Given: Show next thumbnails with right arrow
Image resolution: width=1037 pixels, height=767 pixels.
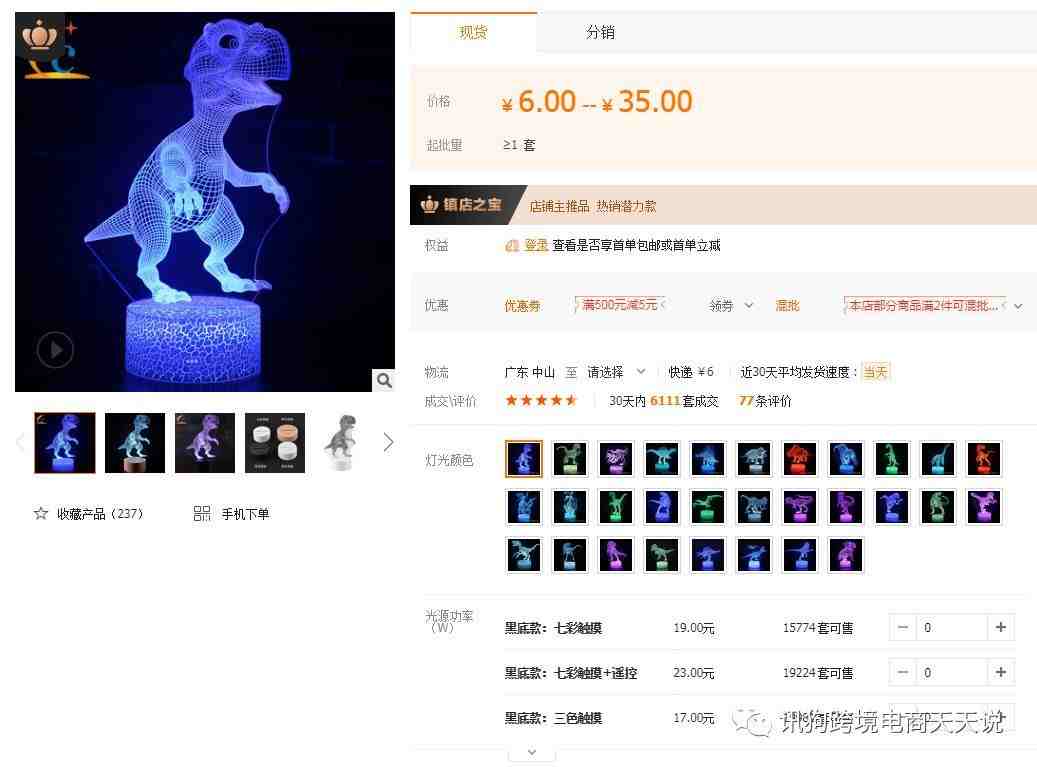Looking at the screenshot, I should tap(388, 442).
